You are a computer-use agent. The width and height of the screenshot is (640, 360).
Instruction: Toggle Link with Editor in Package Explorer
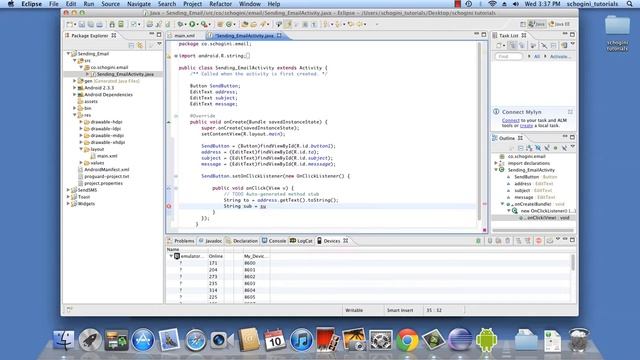140,45
